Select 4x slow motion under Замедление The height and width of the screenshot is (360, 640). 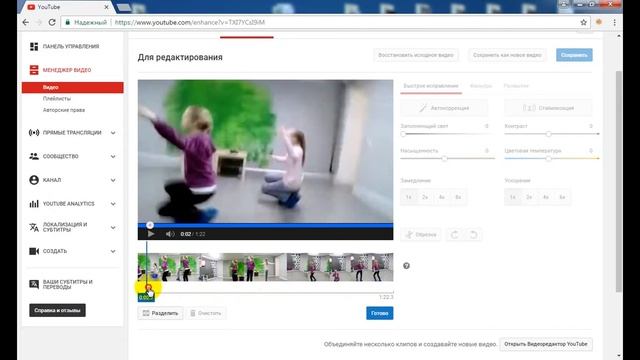click(442, 197)
